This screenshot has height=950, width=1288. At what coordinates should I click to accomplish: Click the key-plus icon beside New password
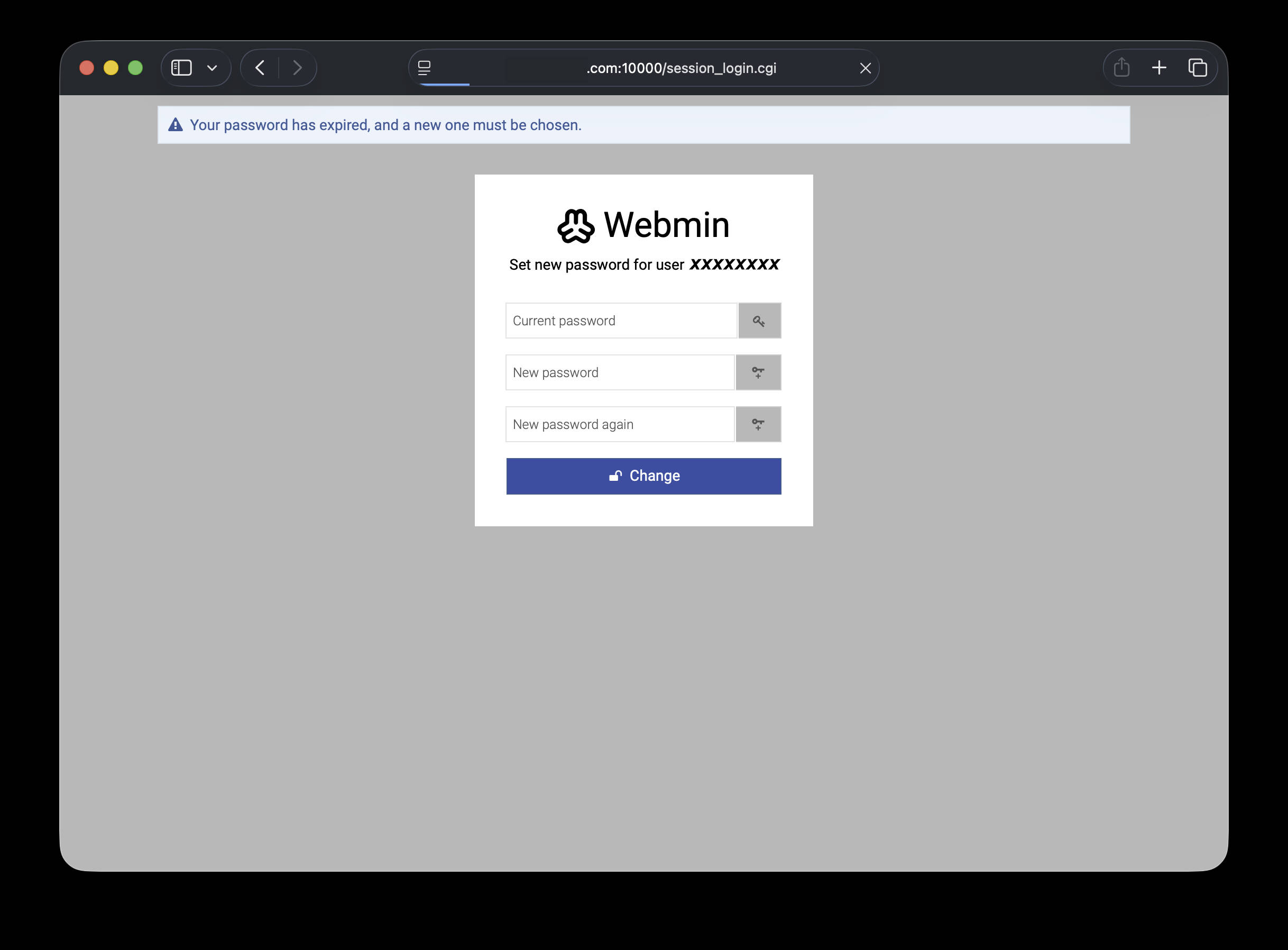click(x=758, y=372)
